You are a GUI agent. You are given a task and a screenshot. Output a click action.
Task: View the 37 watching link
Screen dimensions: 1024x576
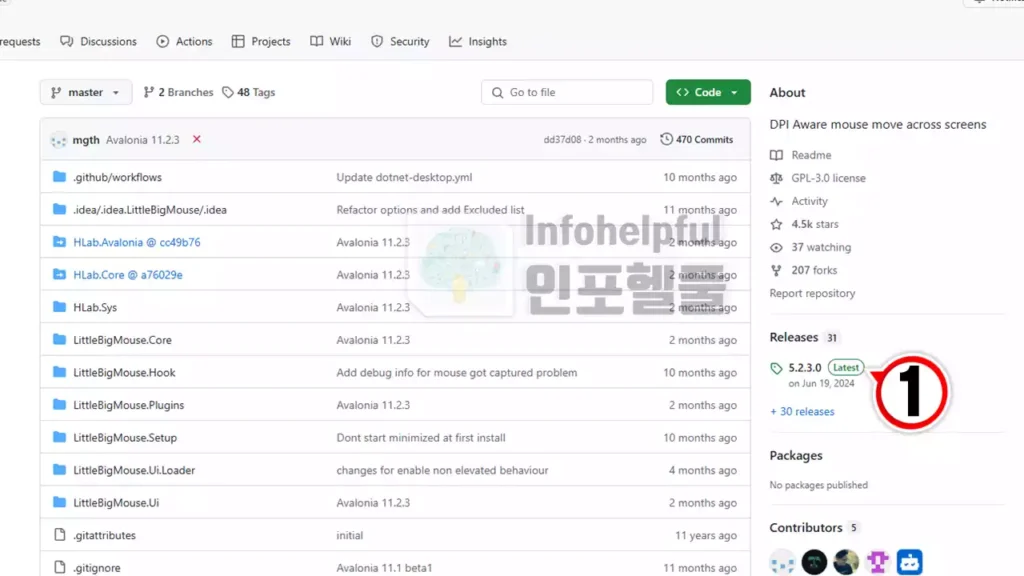click(x=821, y=248)
